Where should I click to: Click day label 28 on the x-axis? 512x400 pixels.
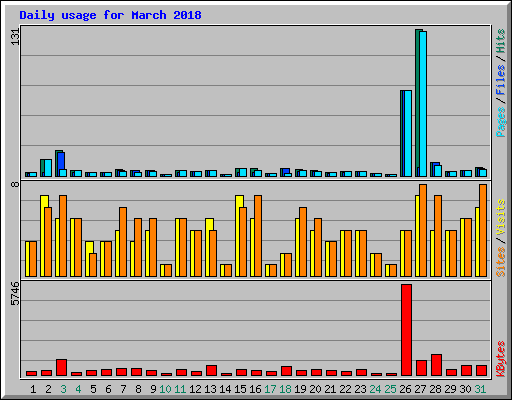coord(435,389)
